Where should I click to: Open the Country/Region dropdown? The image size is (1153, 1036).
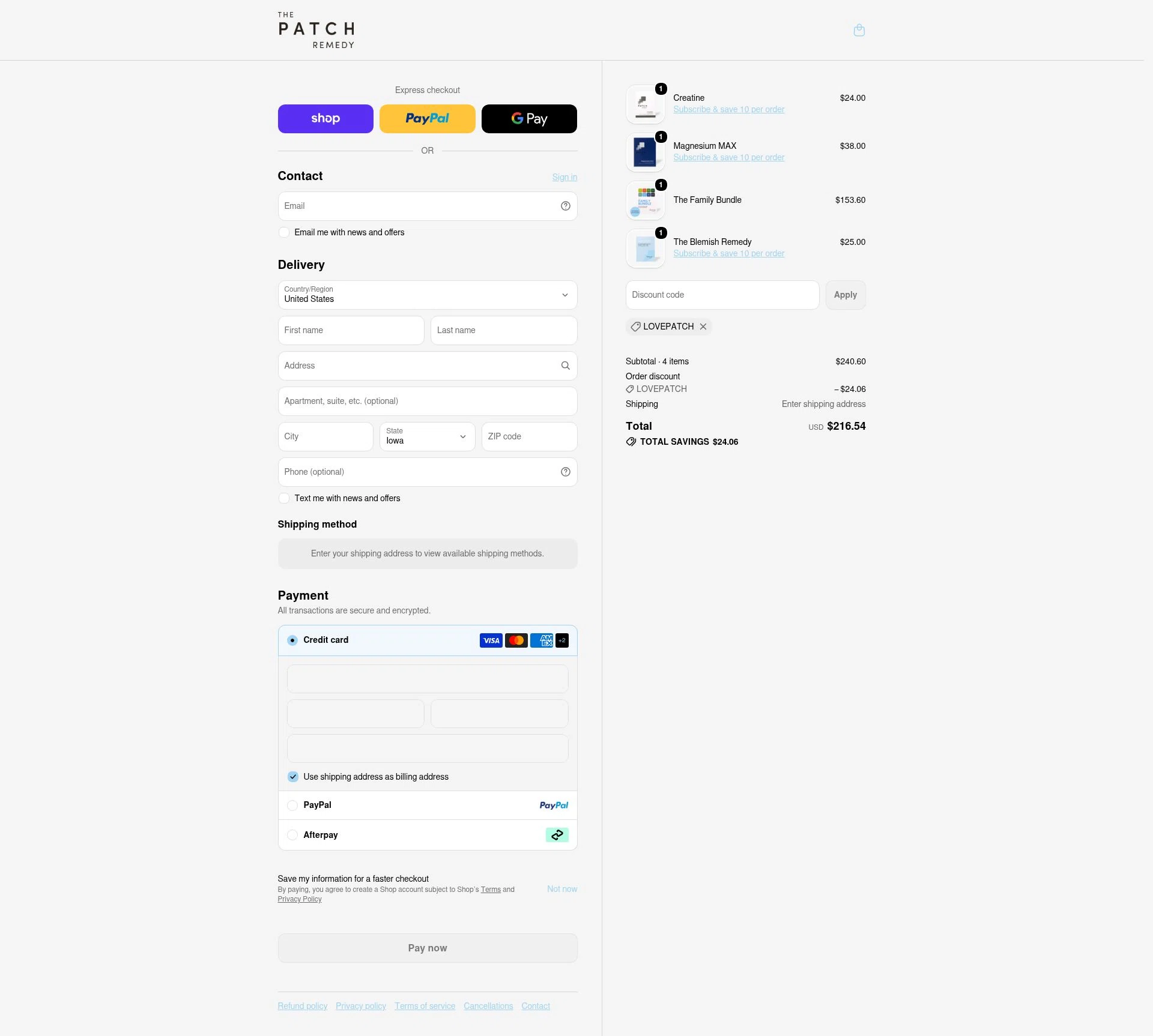[428, 295]
